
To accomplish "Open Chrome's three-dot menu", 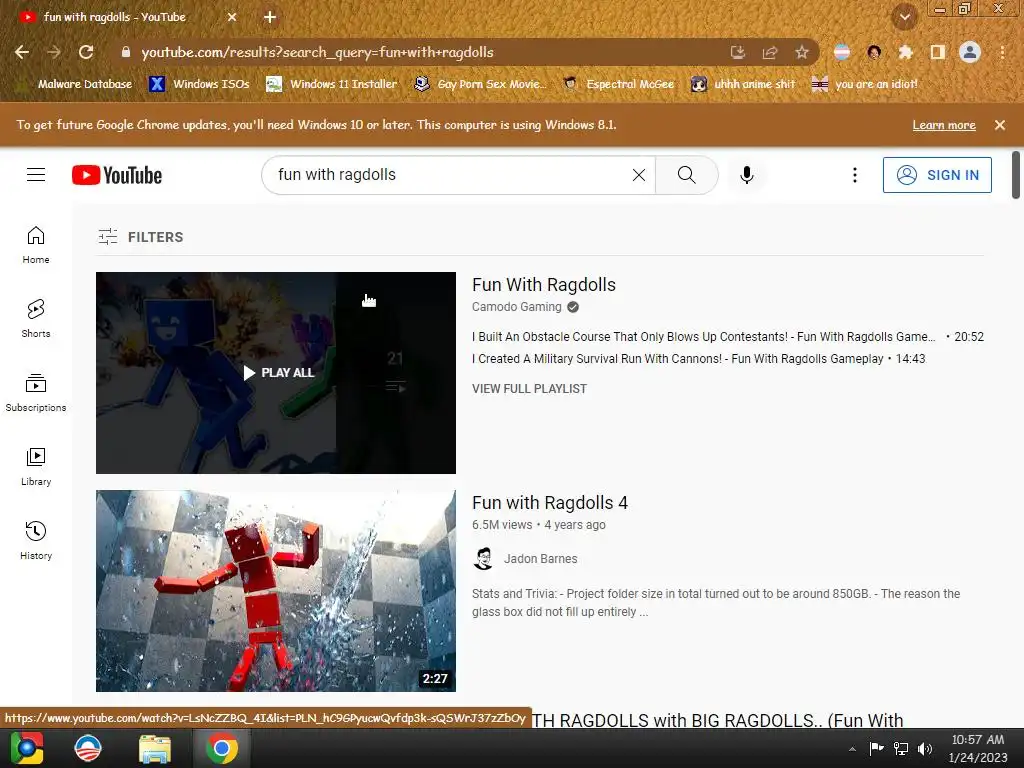I will (x=1002, y=52).
